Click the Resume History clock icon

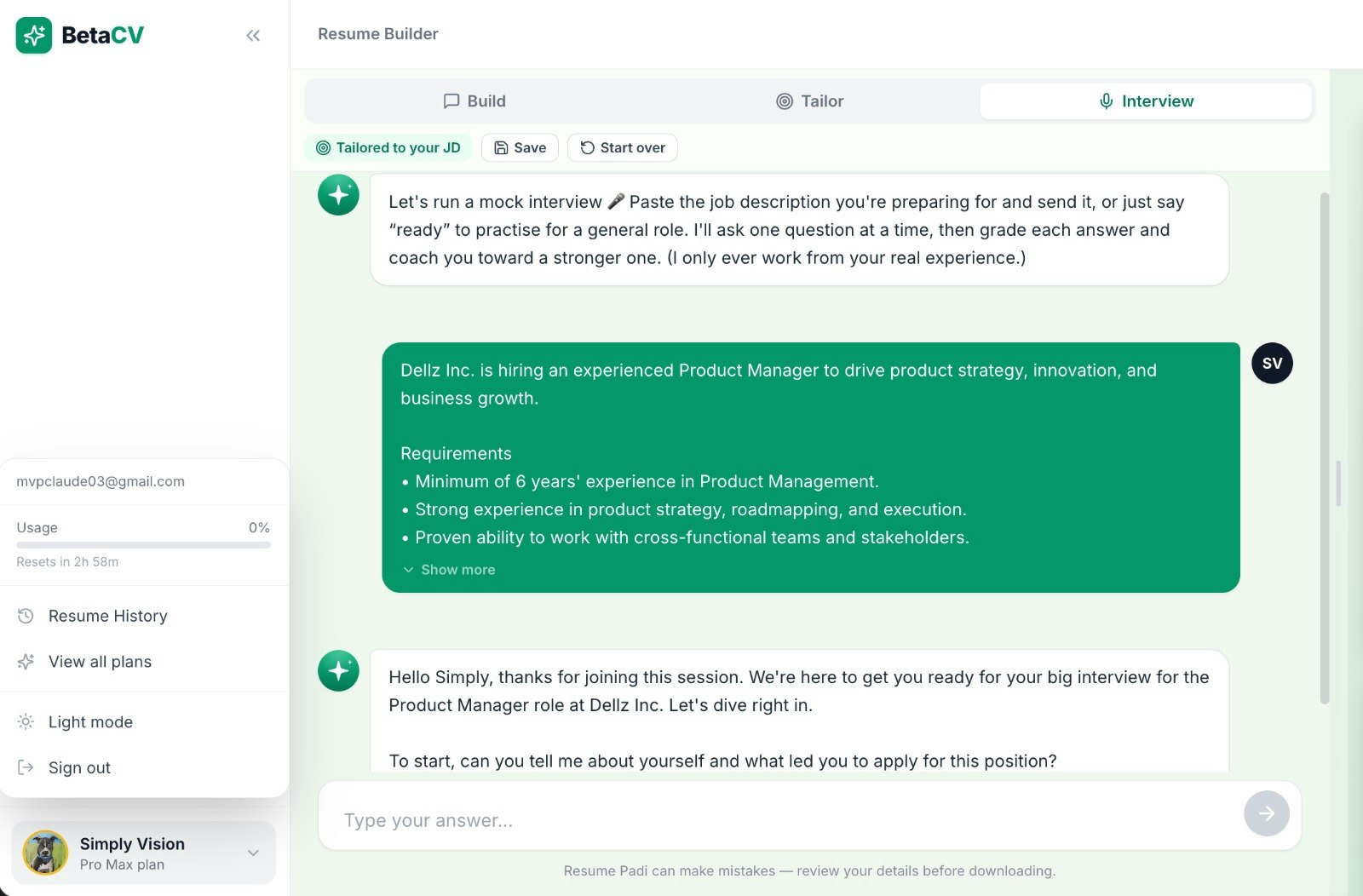click(x=26, y=616)
